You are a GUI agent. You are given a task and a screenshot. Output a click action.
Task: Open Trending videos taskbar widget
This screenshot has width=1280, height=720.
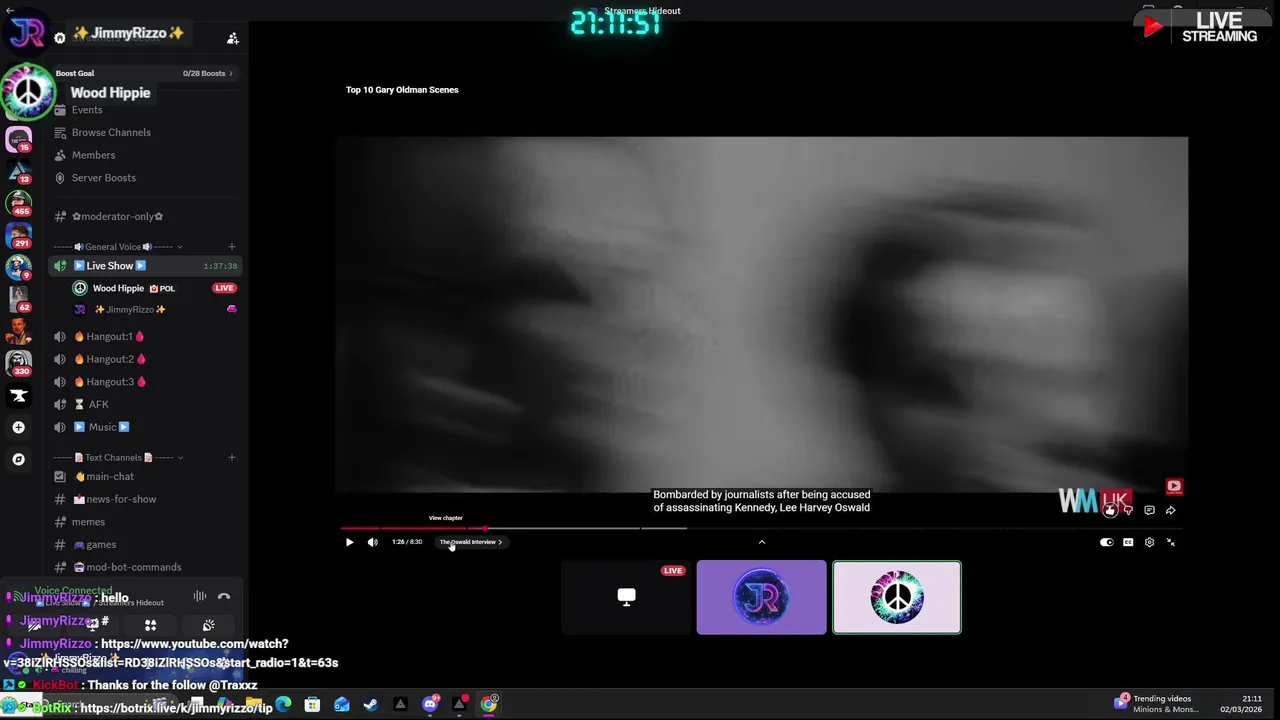click(1154, 704)
